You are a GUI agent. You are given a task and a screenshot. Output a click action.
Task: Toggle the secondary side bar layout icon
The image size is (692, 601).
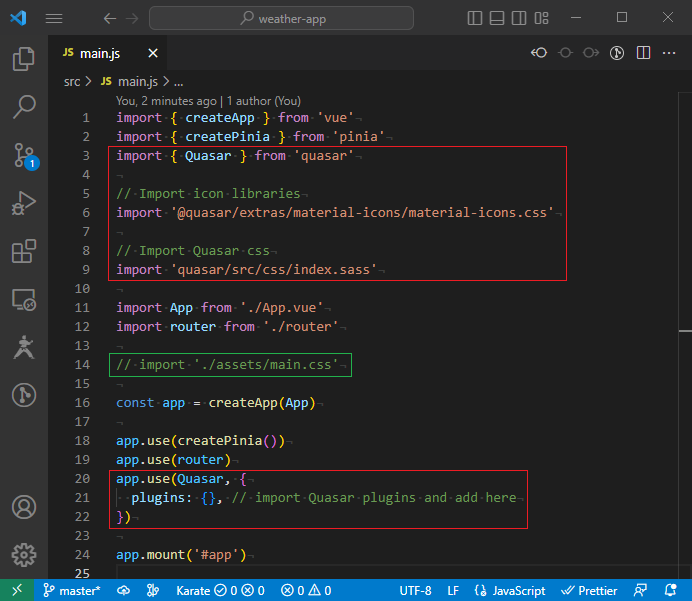click(x=519, y=18)
